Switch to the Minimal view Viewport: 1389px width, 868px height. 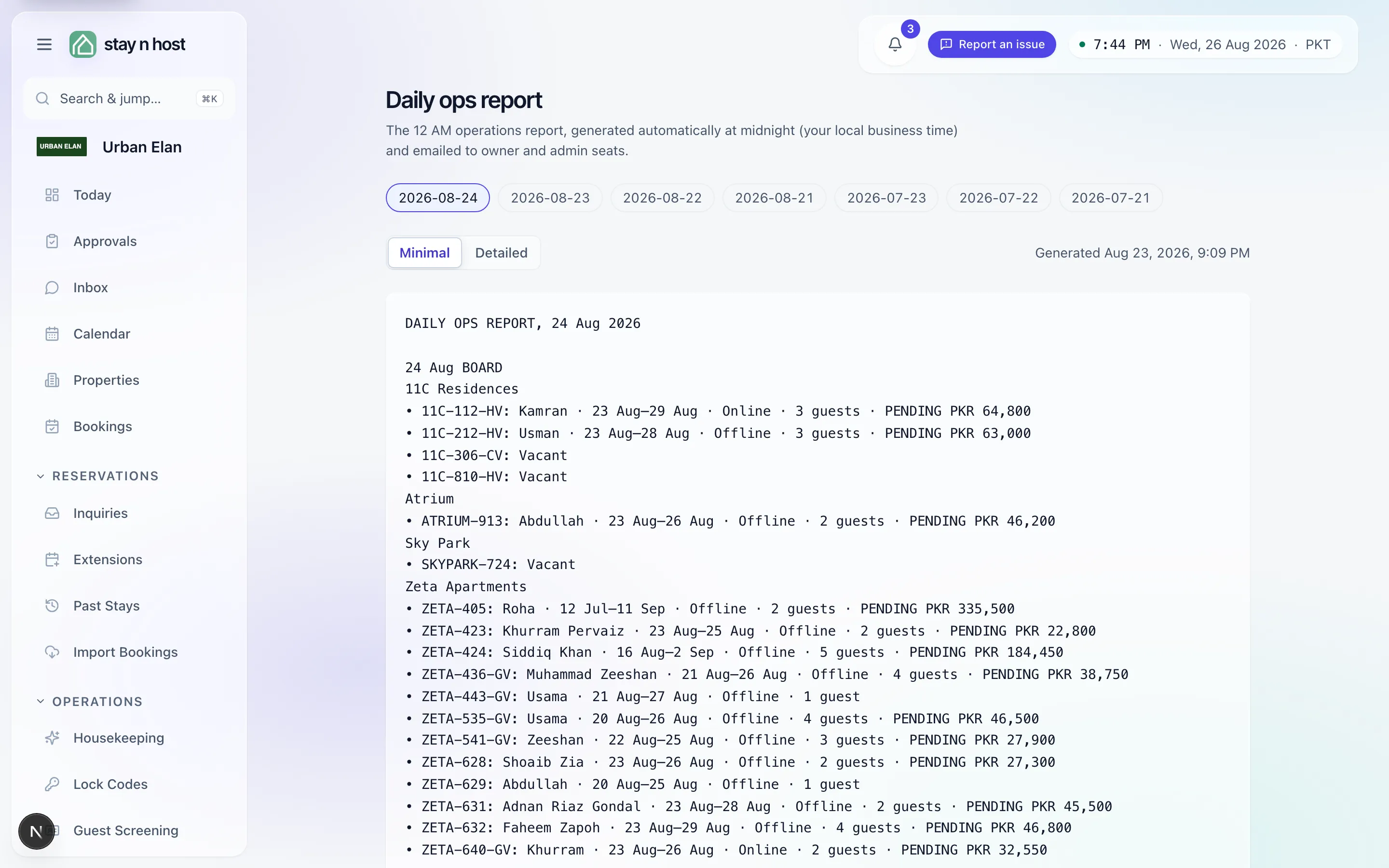coord(425,253)
